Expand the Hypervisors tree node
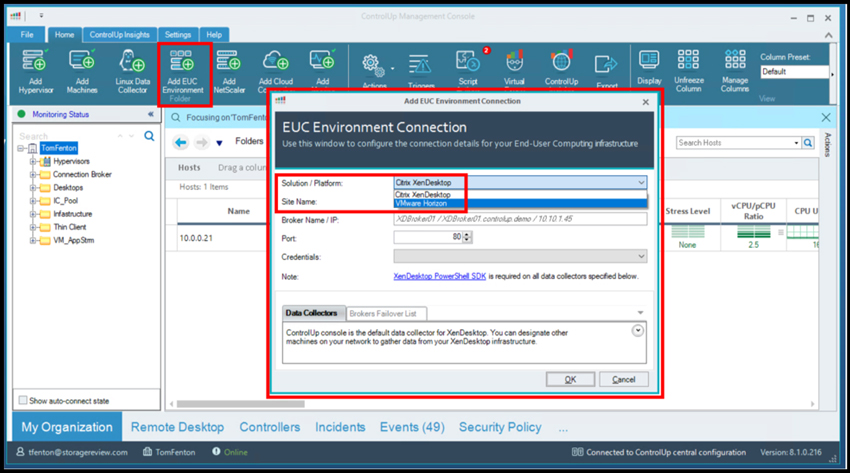The image size is (850, 473). pos(33,161)
